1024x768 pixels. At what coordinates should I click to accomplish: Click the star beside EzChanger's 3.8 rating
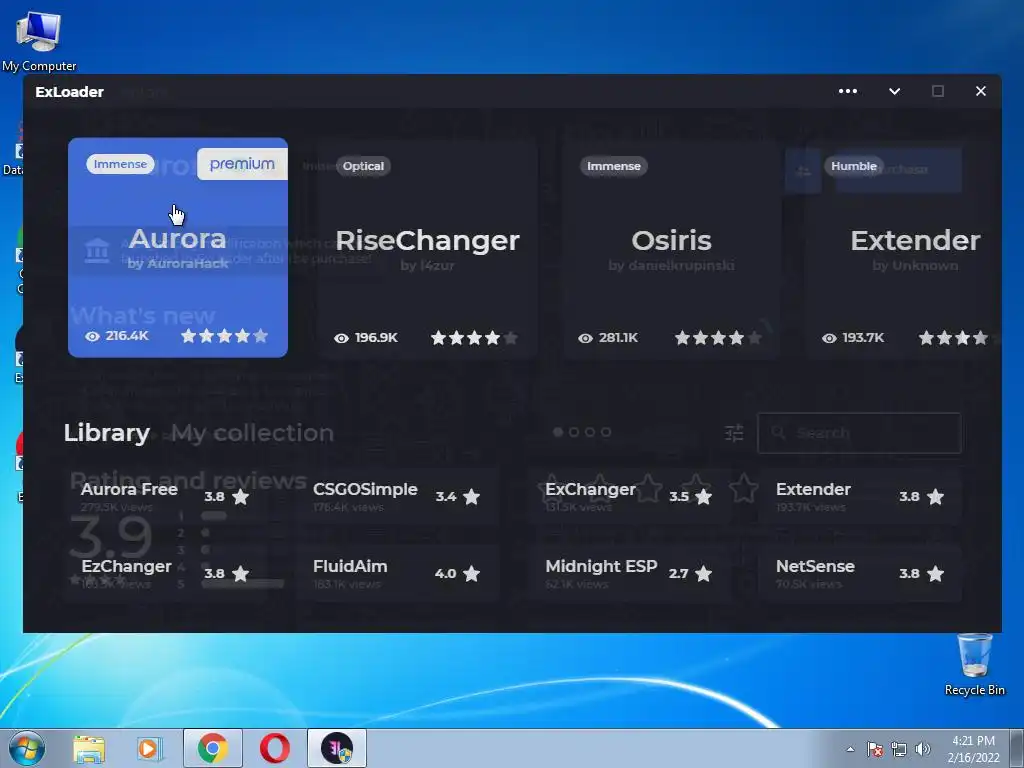240,574
